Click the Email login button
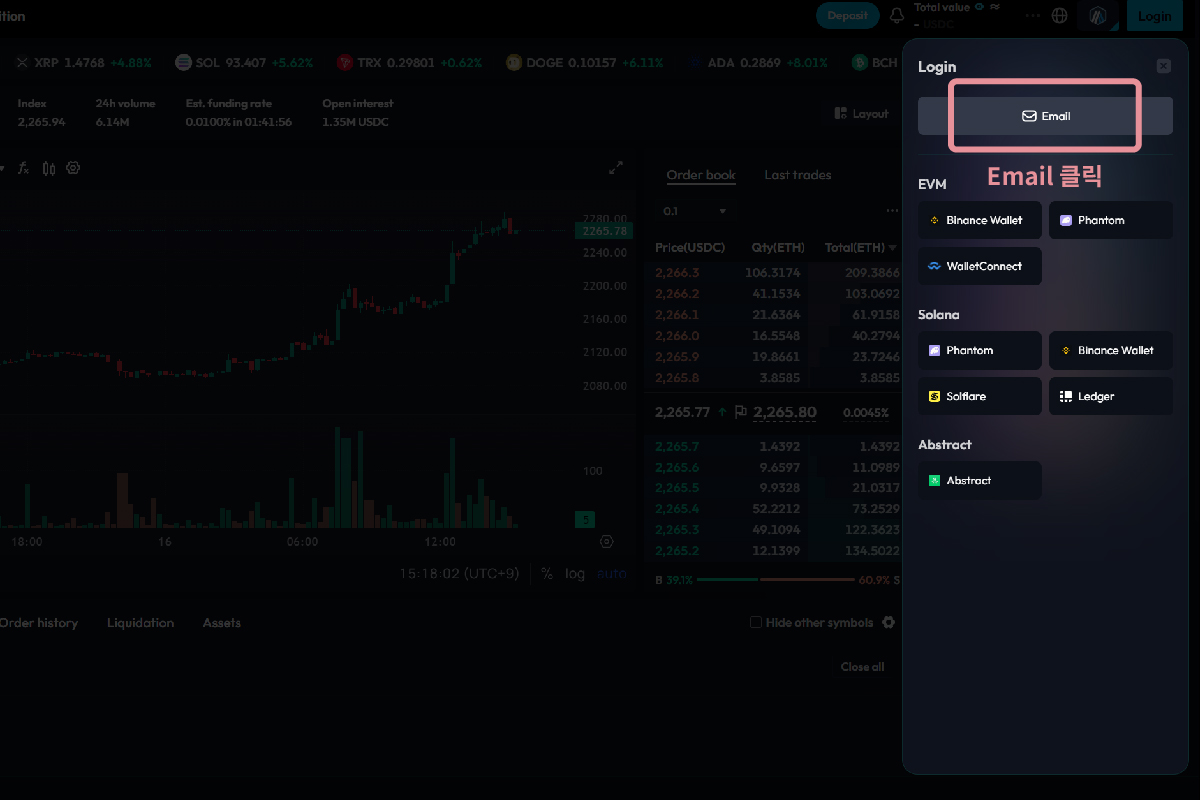 tap(1045, 116)
